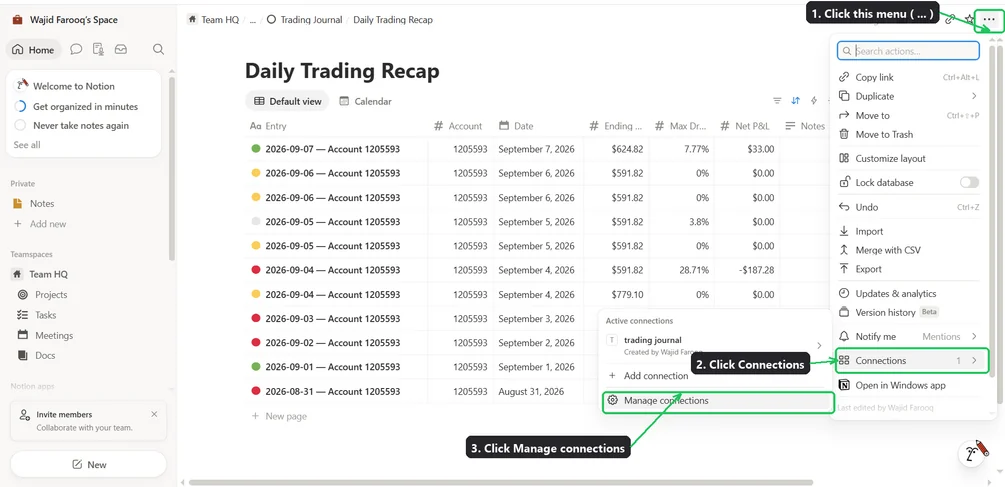Click the Move to Trash bin icon

click(x=844, y=135)
